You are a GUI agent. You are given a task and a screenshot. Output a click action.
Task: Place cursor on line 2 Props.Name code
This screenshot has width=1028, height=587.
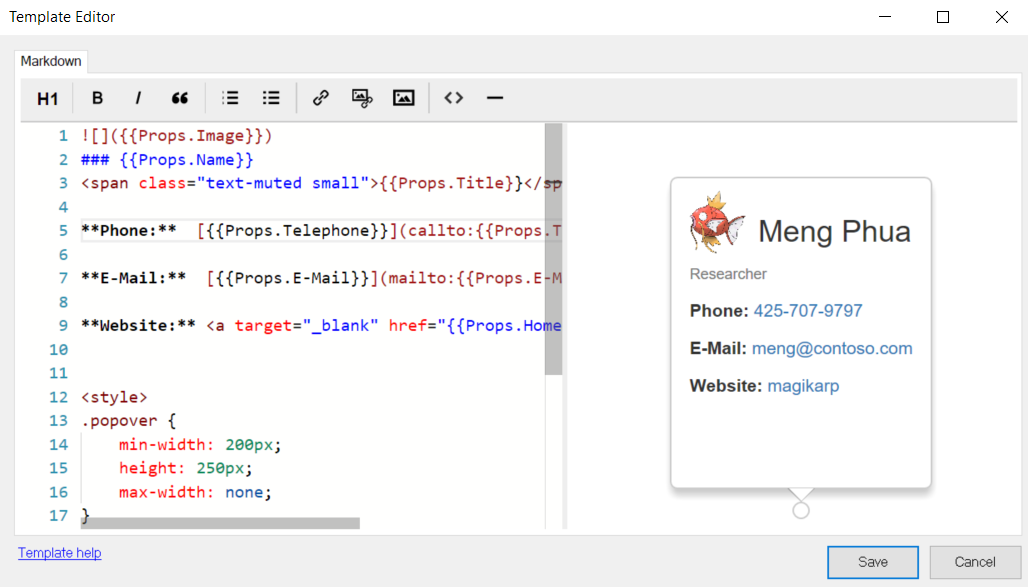point(167,159)
